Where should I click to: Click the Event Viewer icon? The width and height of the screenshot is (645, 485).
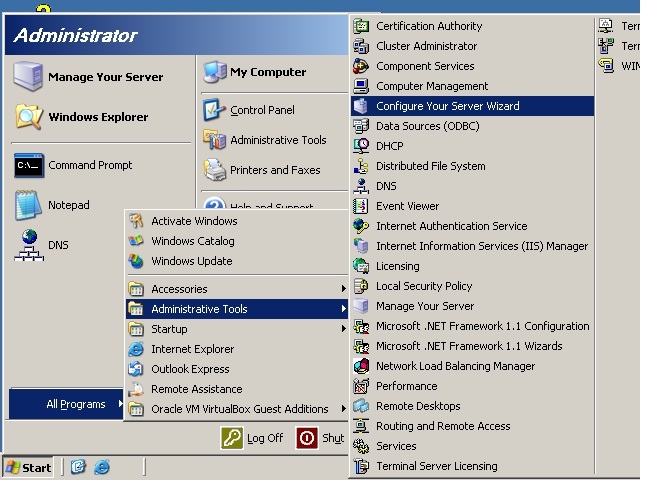(361, 206)
